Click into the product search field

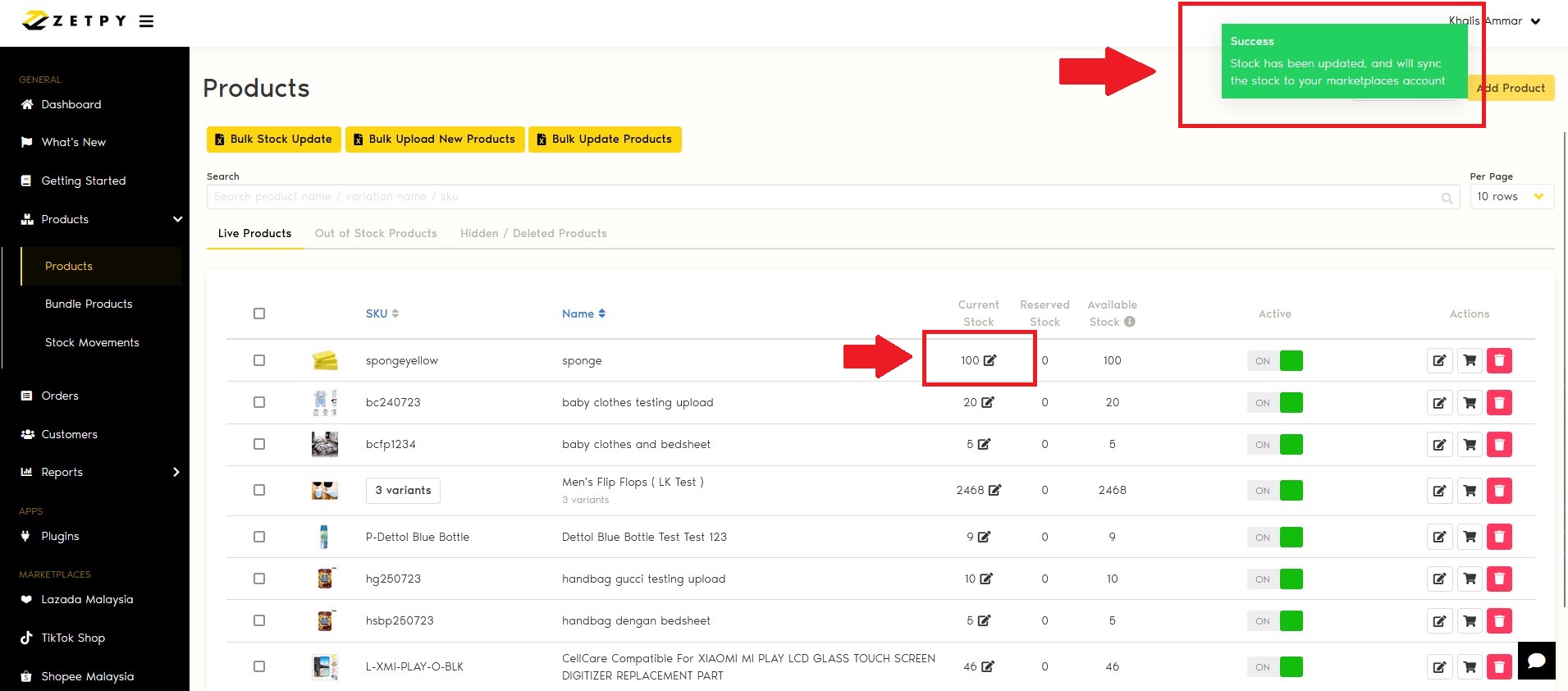pos(821,197)
